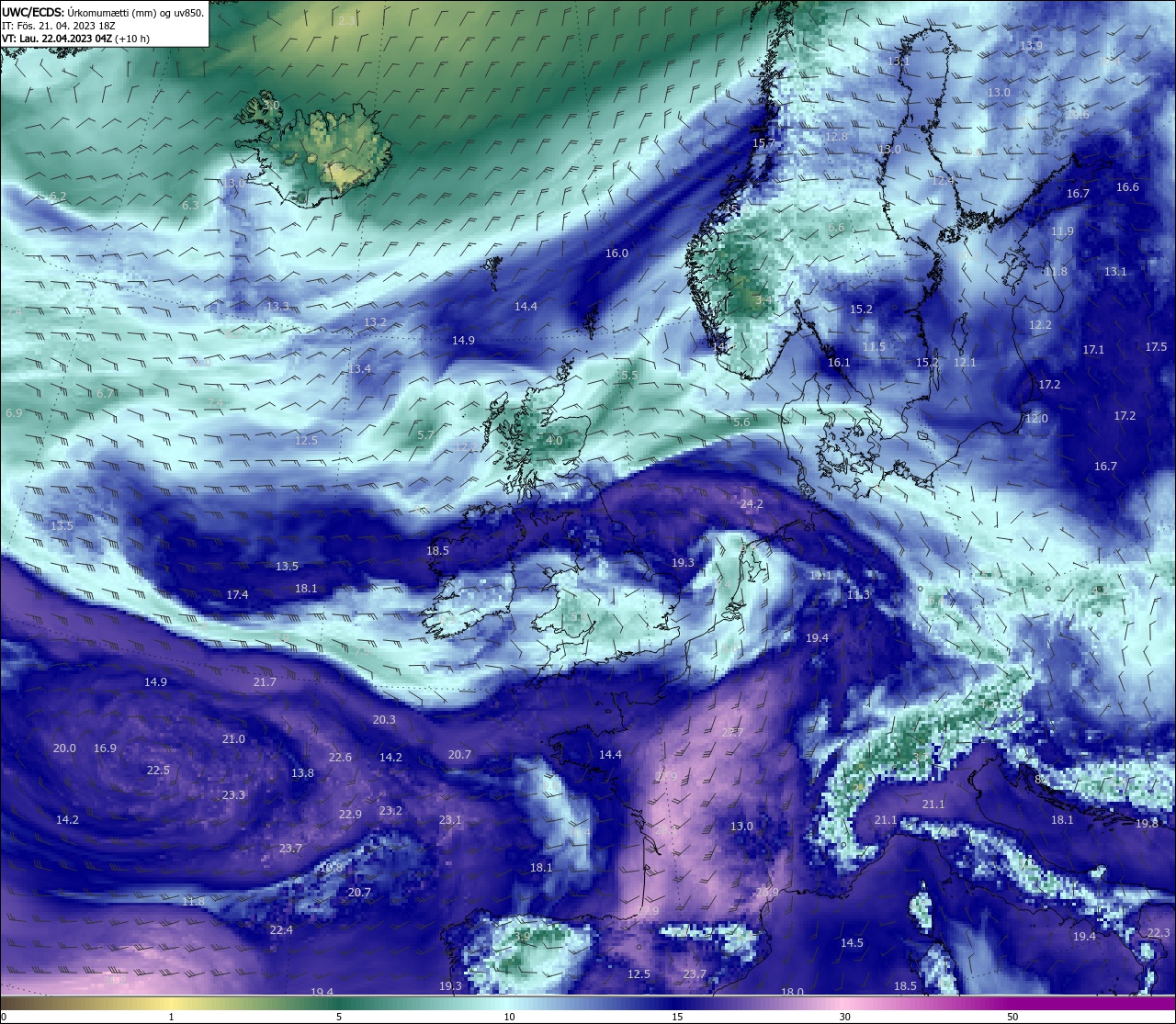Click the 13.8 value on the map
The height and width of the screenshot is (1024, 1176).
302,773
